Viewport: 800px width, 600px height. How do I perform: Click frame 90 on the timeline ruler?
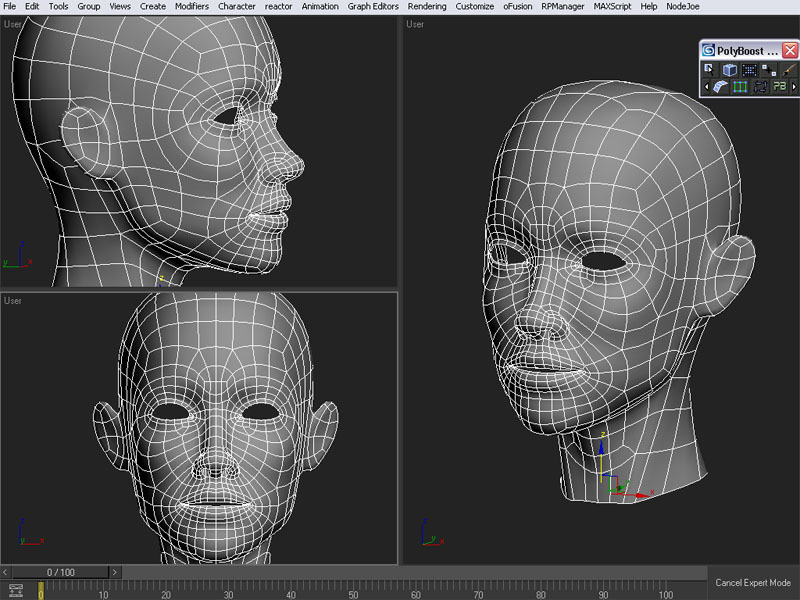pos(603,594)
